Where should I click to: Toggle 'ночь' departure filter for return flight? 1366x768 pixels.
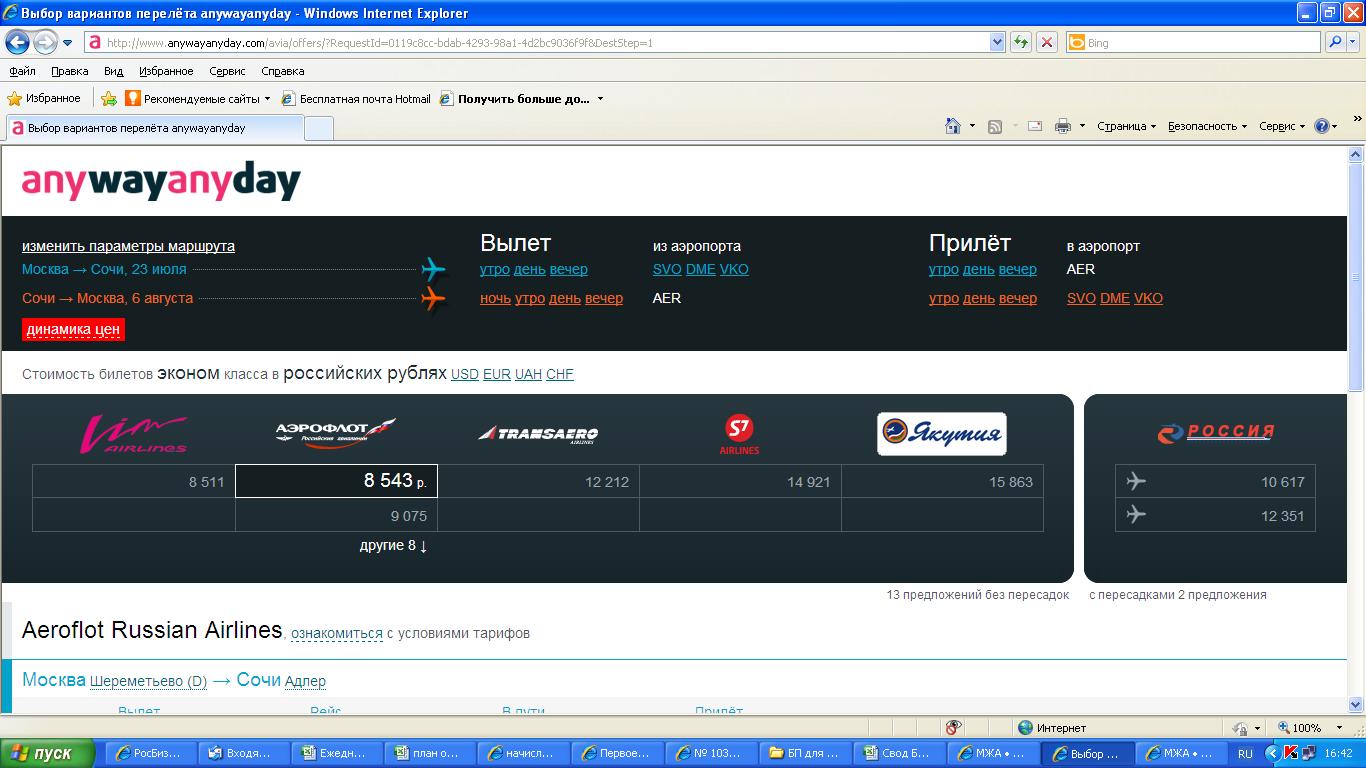(495, 298)
